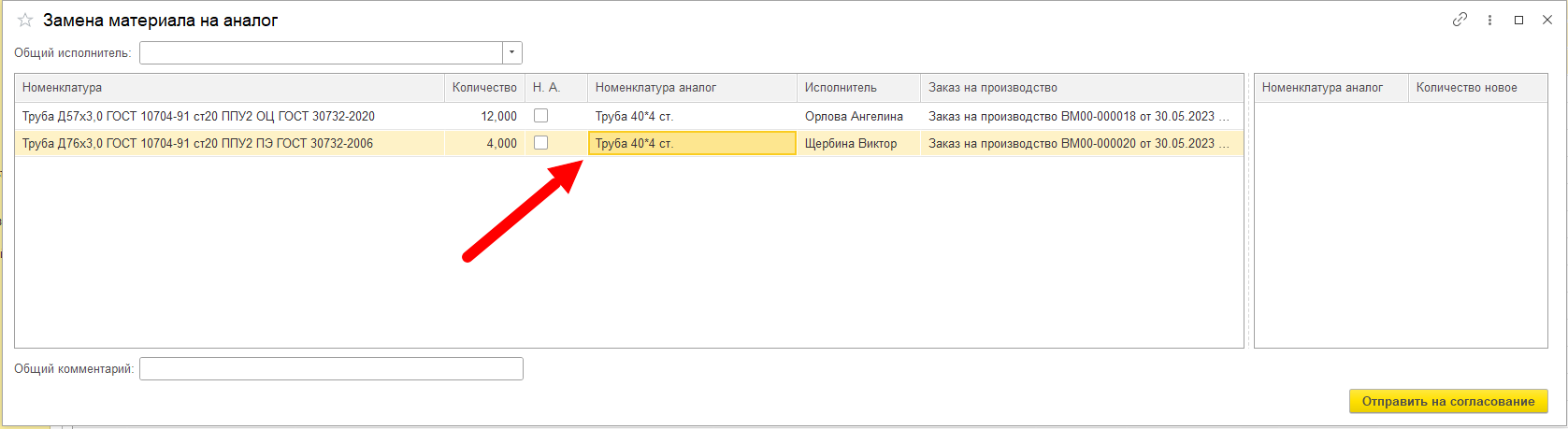
Task: Select Труба 40*4 ст. in Орлова row
Action: pyautogui.click(x=692, y=117)
